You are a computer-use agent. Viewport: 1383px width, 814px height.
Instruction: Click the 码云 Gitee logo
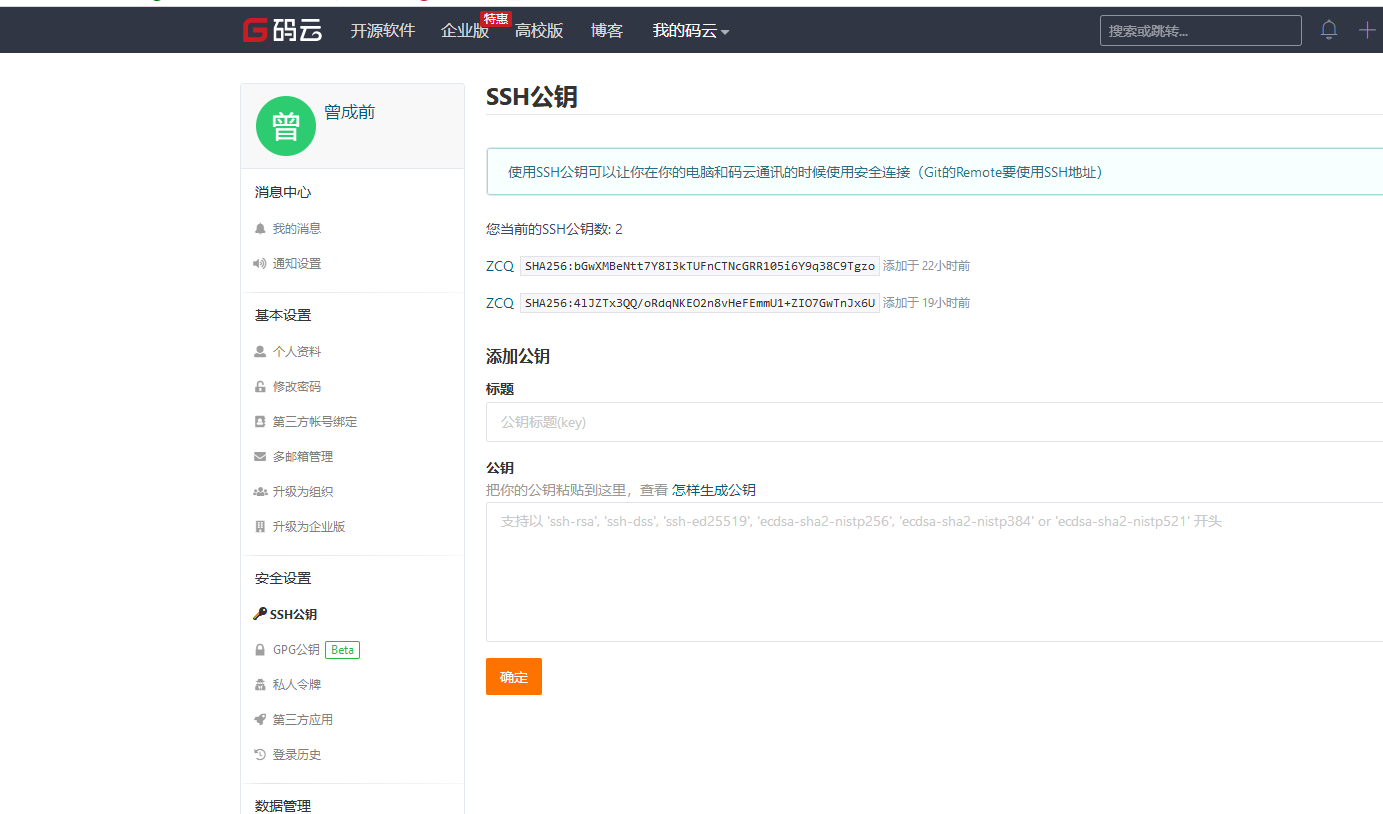pos(282,30)
